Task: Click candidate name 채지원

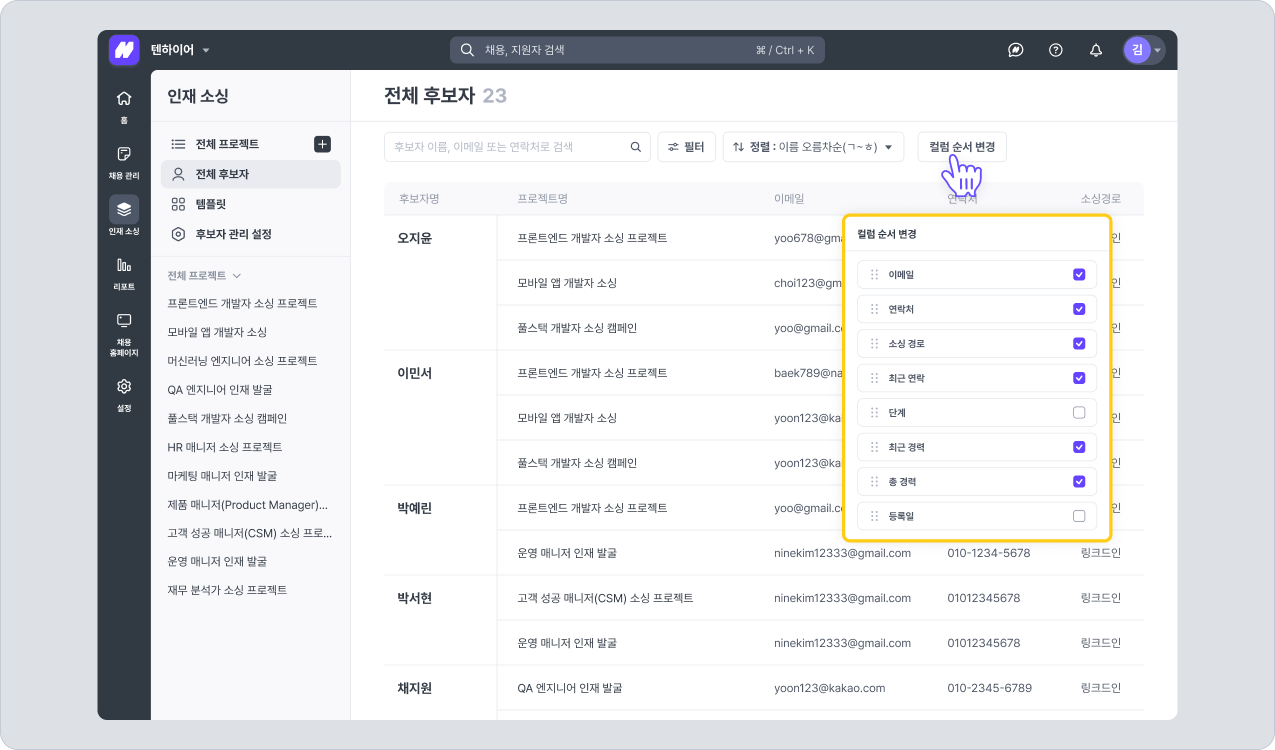Action: click(x=415, y=688)
